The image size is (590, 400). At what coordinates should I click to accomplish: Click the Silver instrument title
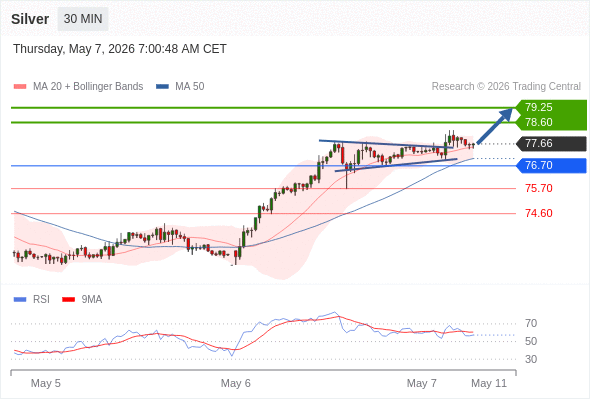(x=30, y=19)
